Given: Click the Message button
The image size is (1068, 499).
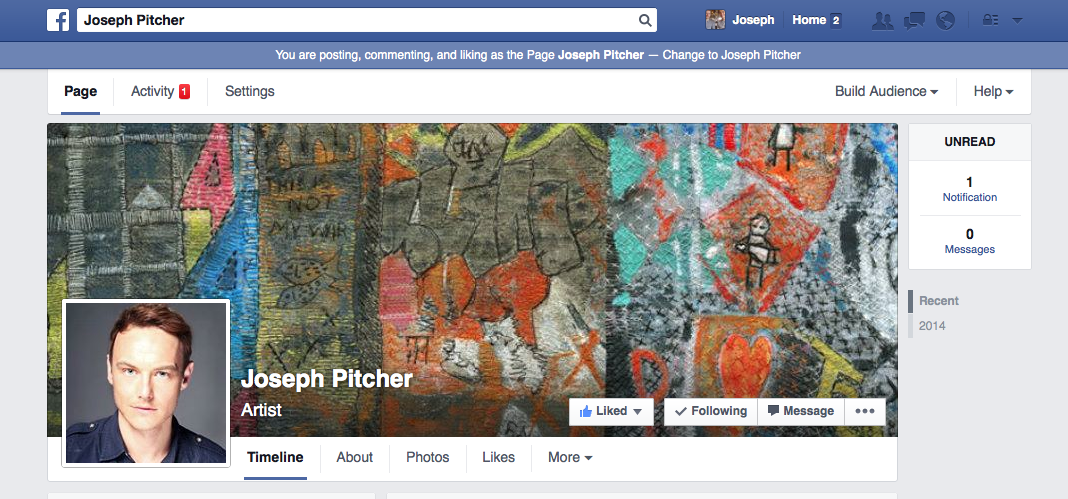Looking at the screenshot, I should point(801,411).
